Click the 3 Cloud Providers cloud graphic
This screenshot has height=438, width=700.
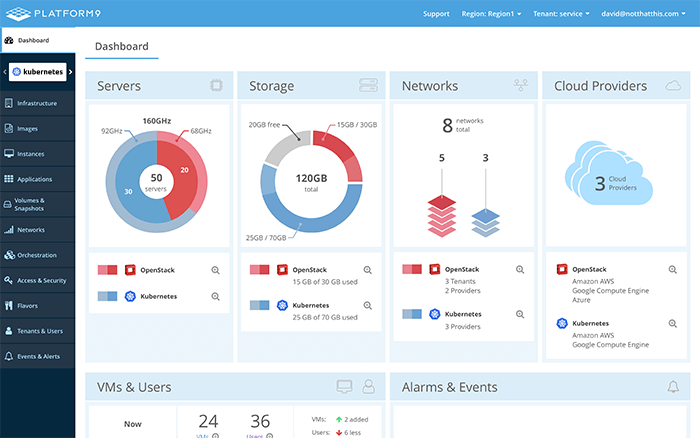click(x=608, y=173)
